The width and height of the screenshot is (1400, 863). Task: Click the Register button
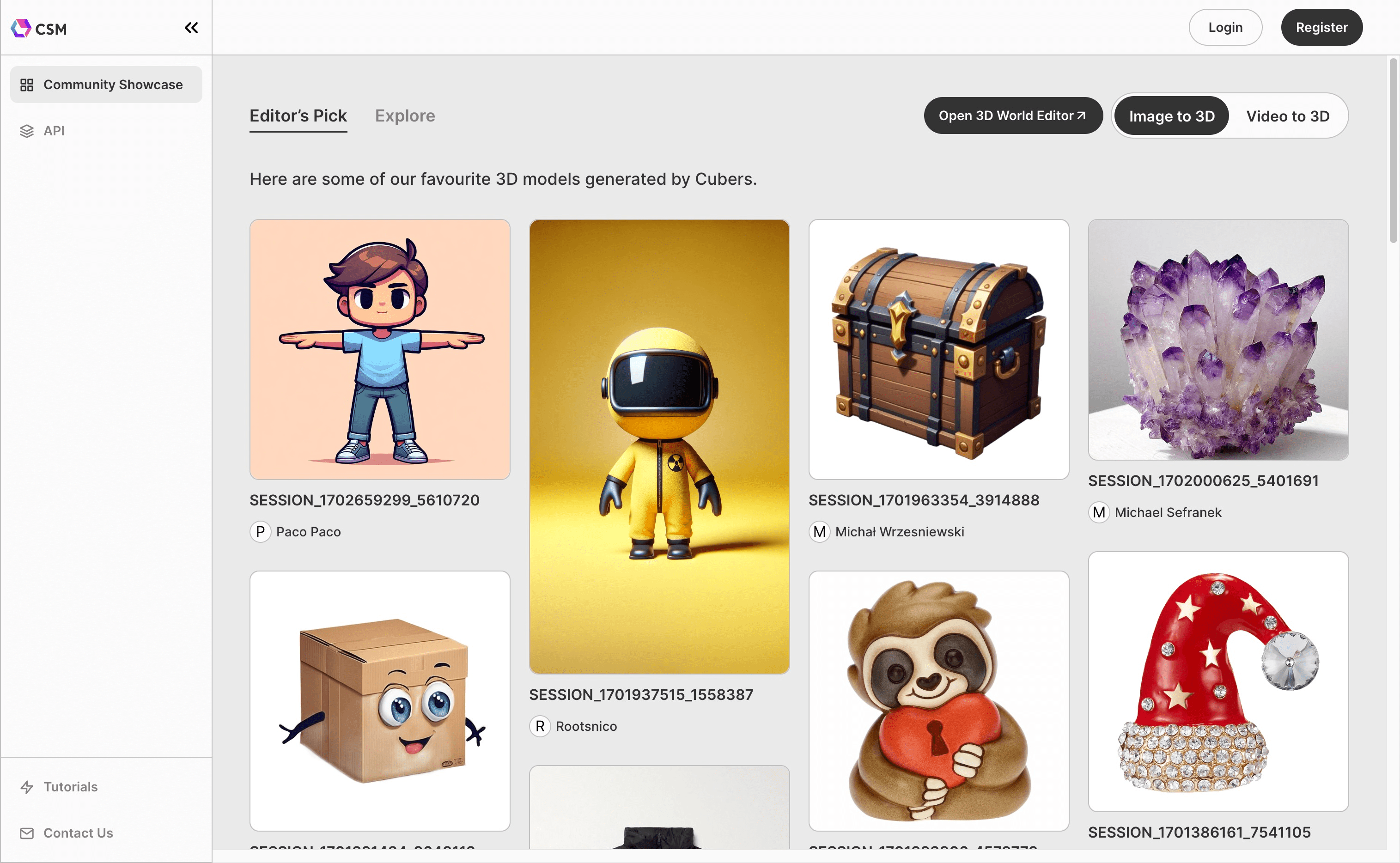point(1321,27)
